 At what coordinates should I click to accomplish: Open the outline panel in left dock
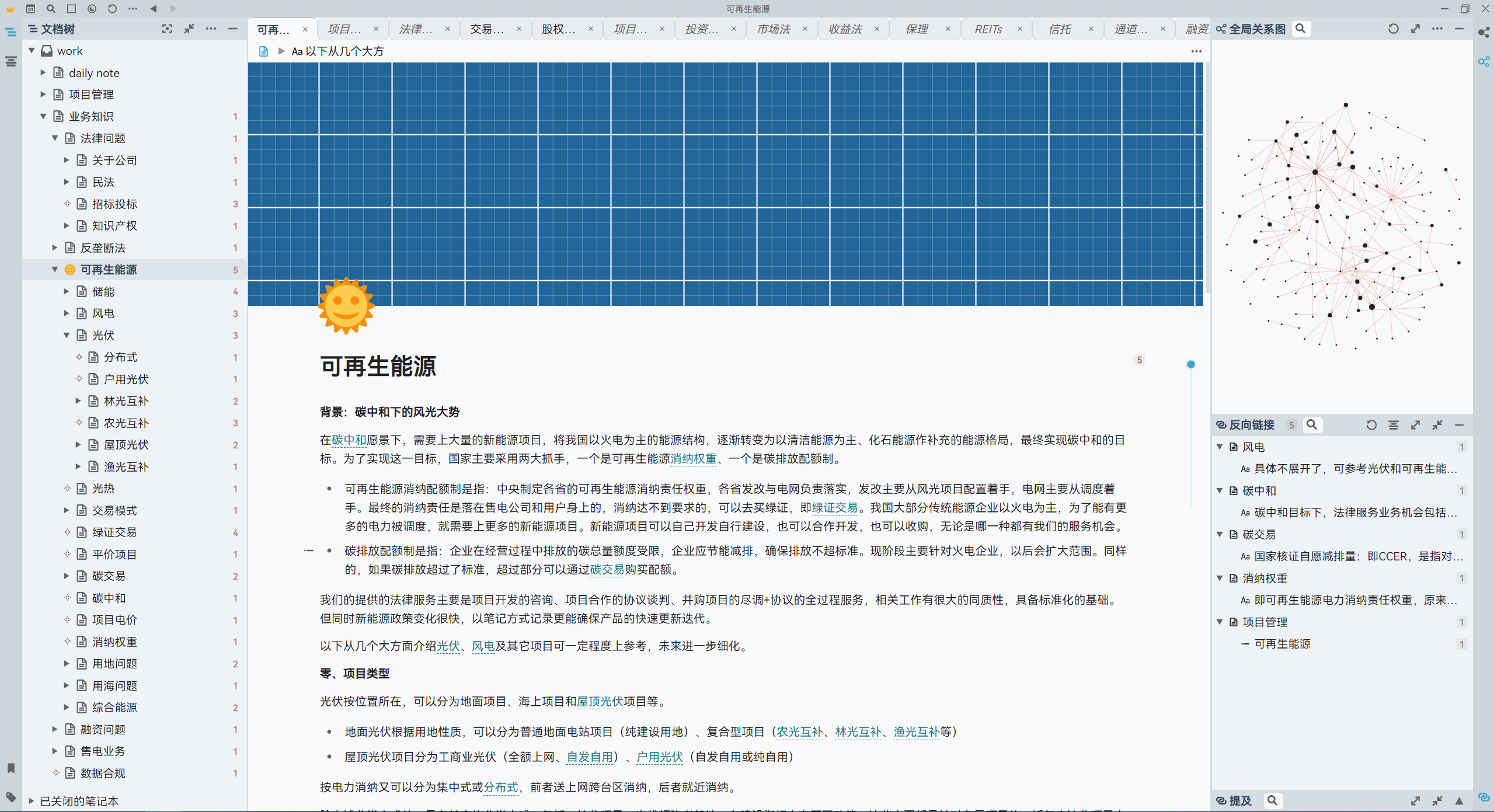click(x=11, y=61)
